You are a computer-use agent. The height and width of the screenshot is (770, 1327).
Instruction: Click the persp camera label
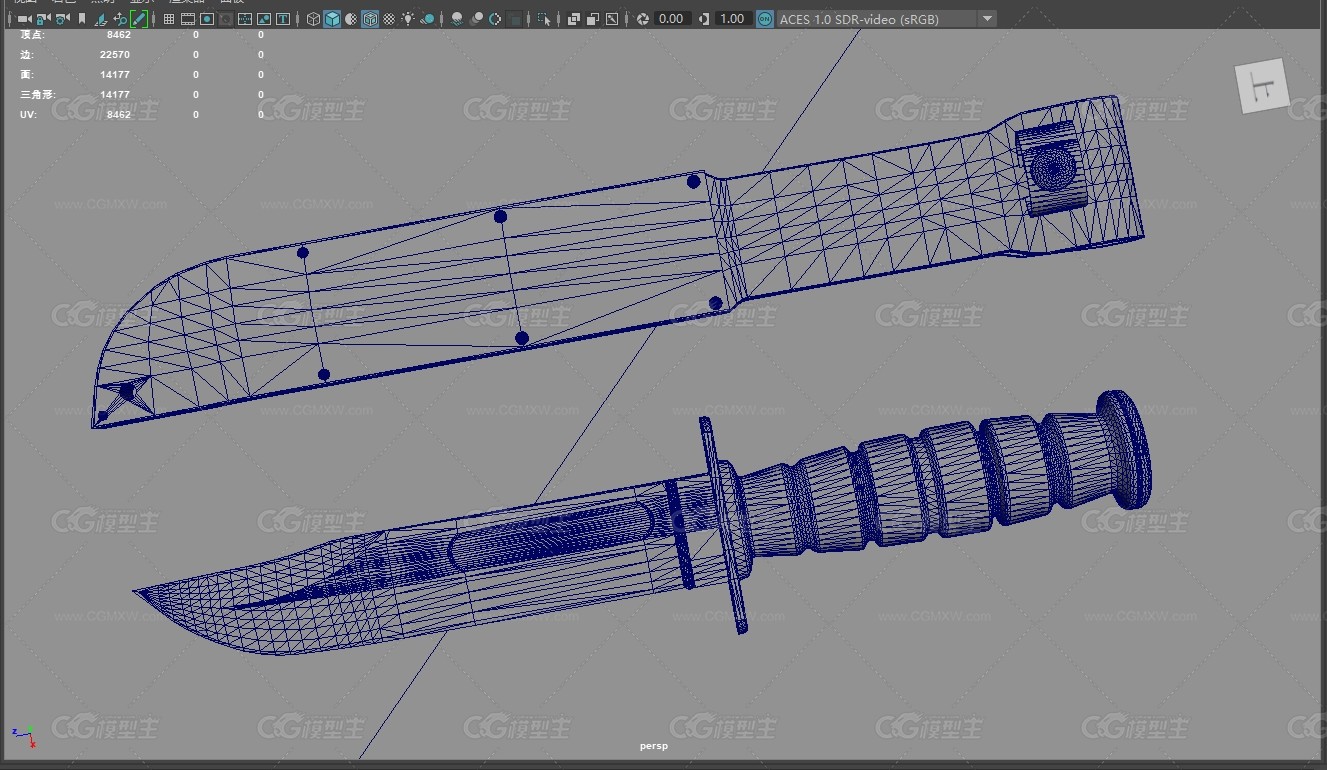[x=654, y=745]
